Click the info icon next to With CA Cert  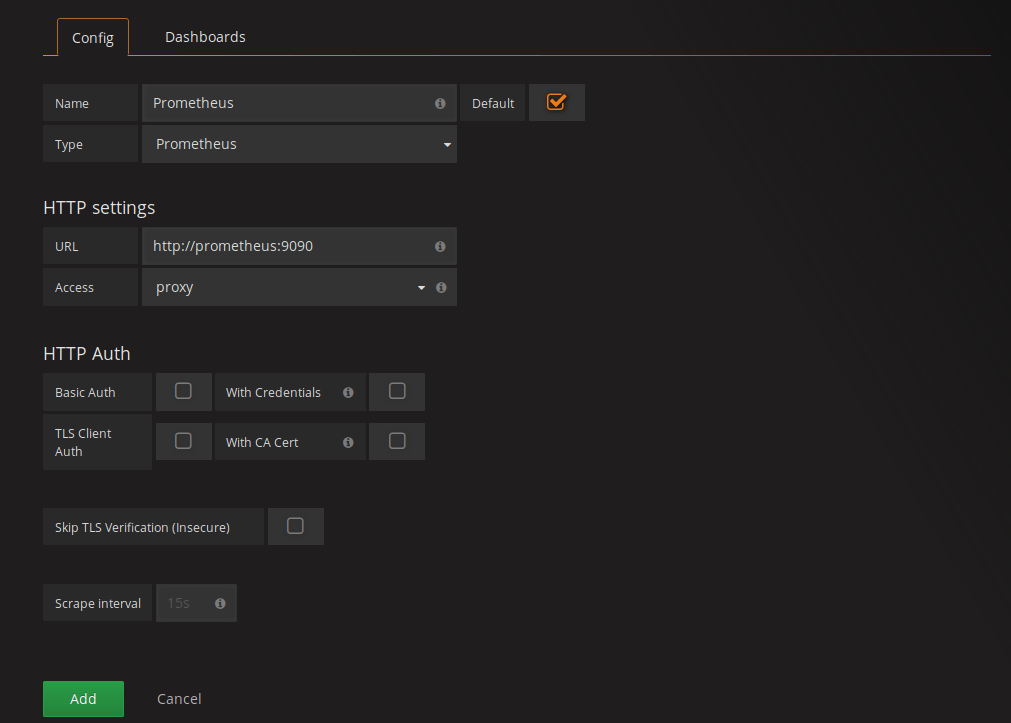click(347, 441)
